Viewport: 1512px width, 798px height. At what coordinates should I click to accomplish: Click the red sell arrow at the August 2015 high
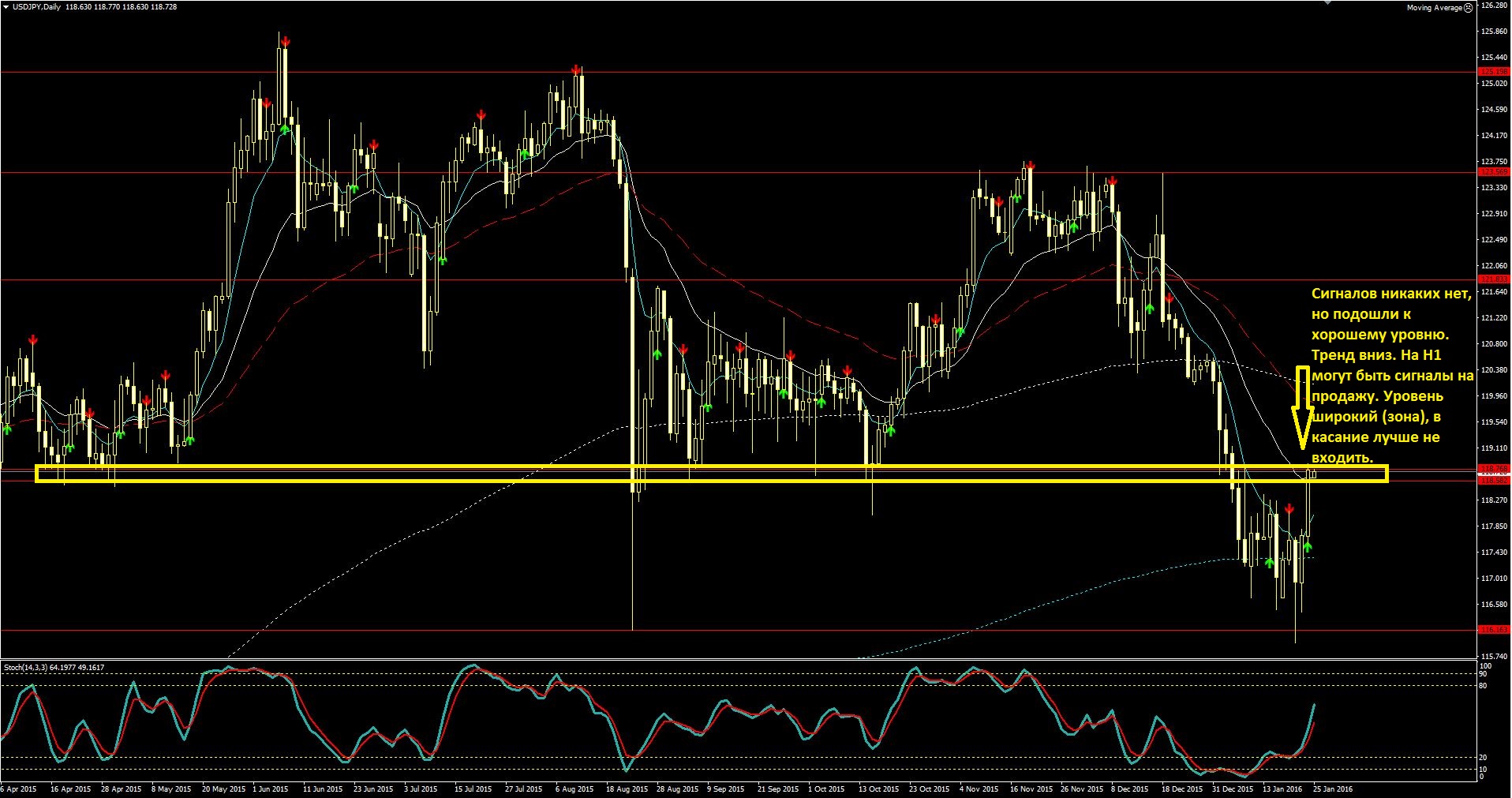point(577,70)
